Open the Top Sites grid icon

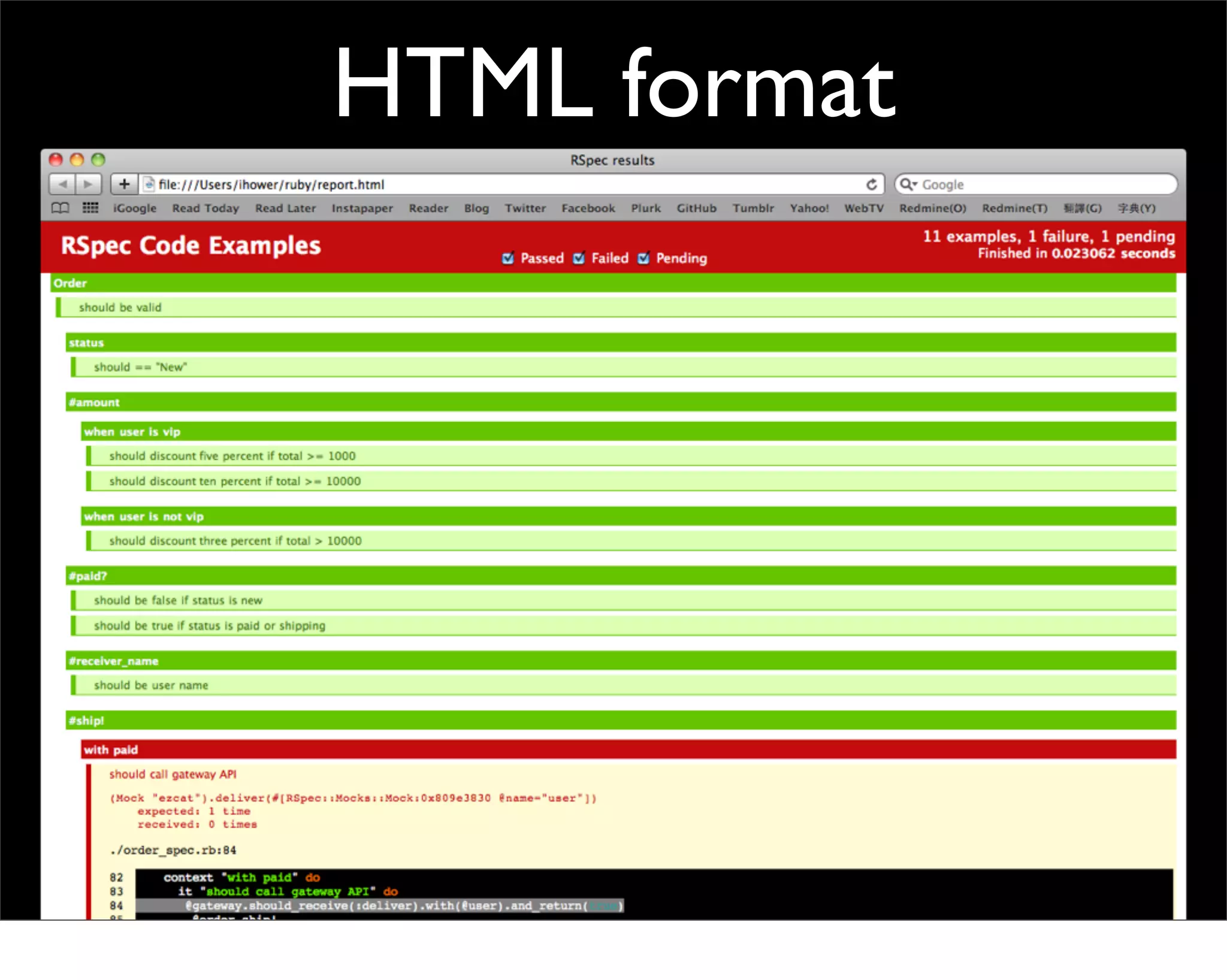[x=90, y=208]
